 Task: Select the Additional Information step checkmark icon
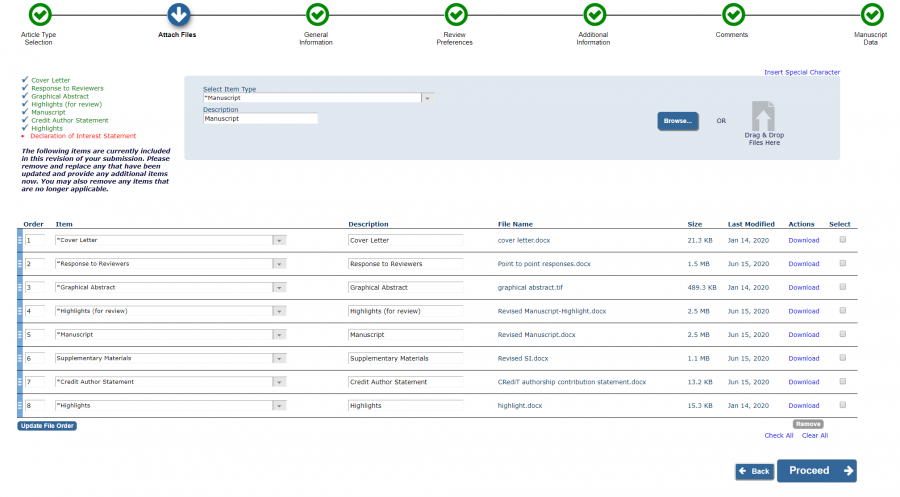[594, 15]
